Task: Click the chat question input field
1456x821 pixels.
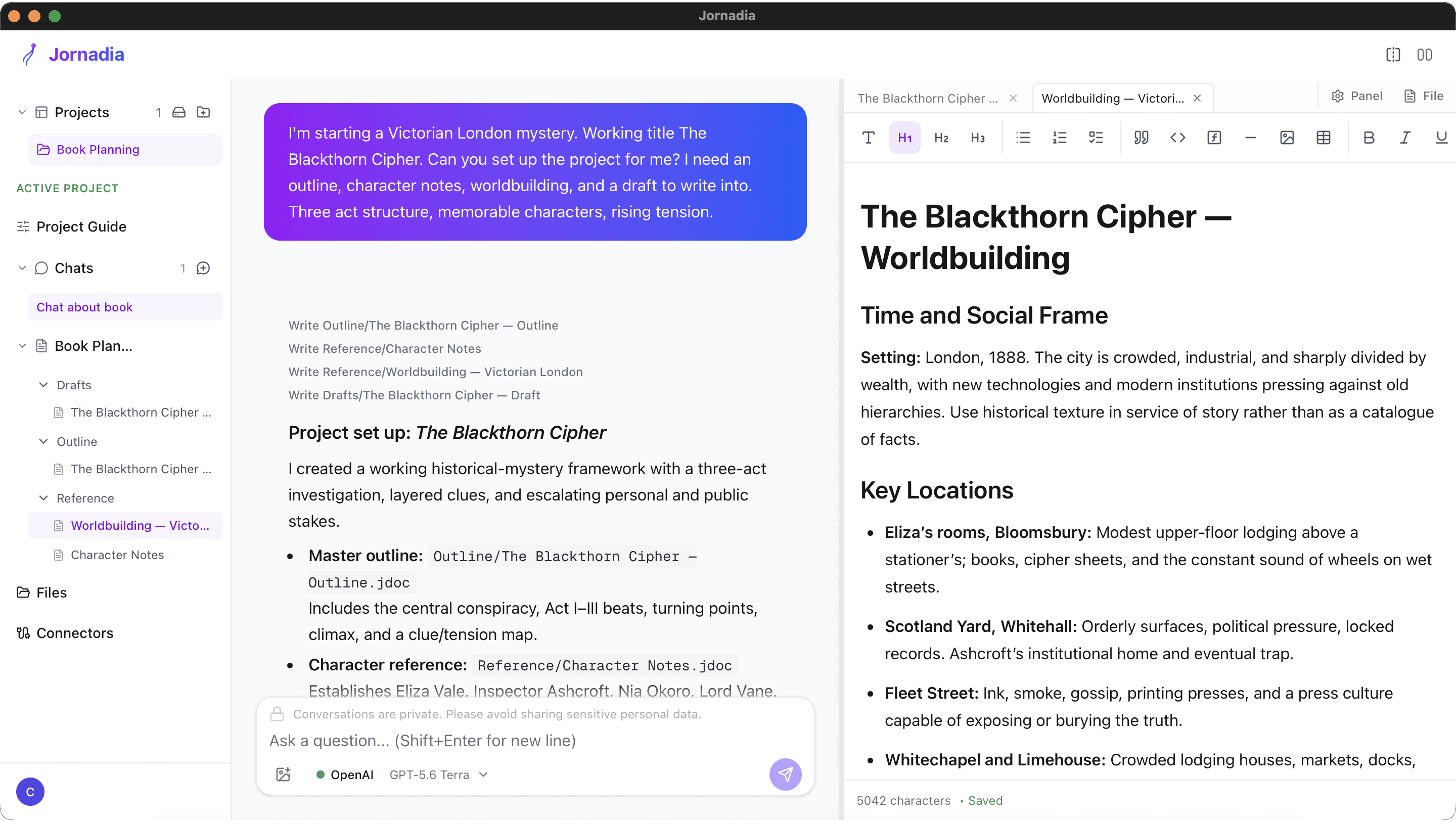Action: click(535, 740)
